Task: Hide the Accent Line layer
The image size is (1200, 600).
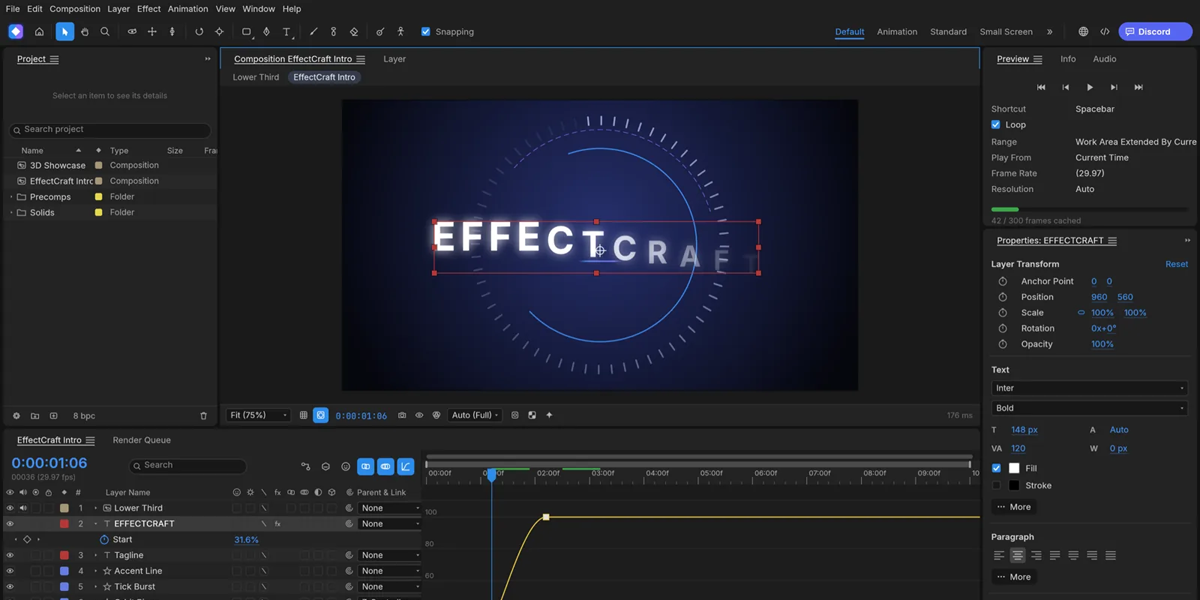Action: [x=10, y=571]
